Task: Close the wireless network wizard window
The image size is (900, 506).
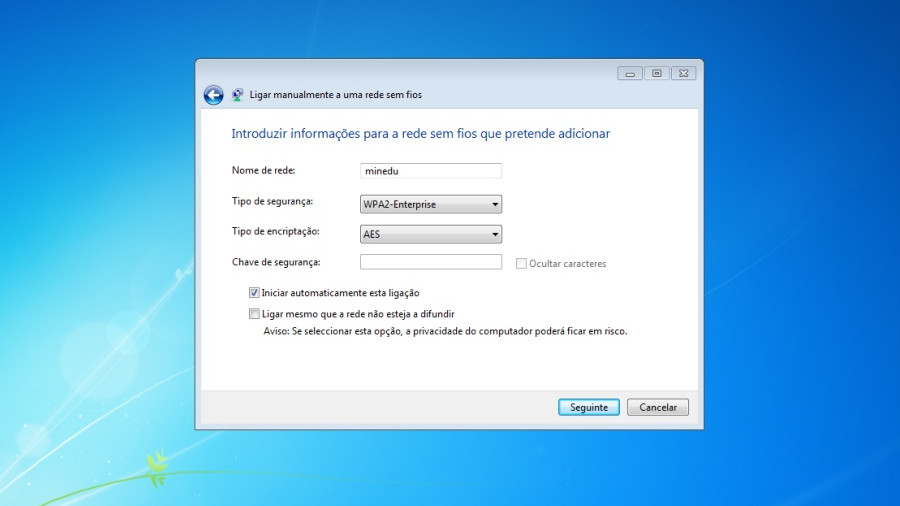Action: pos(684,73)
